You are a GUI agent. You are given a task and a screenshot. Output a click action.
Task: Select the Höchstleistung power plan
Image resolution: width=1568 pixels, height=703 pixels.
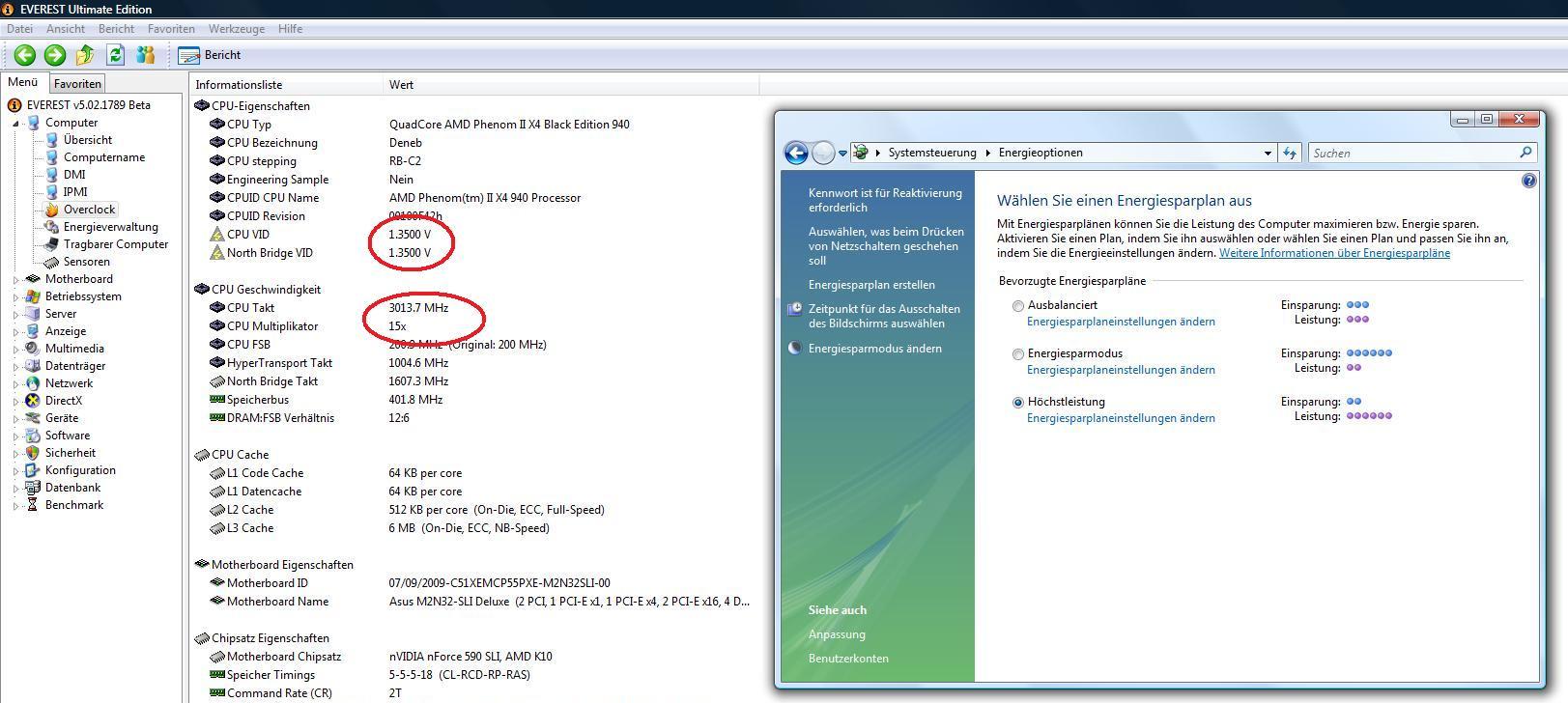click(x=1017, y=403)
